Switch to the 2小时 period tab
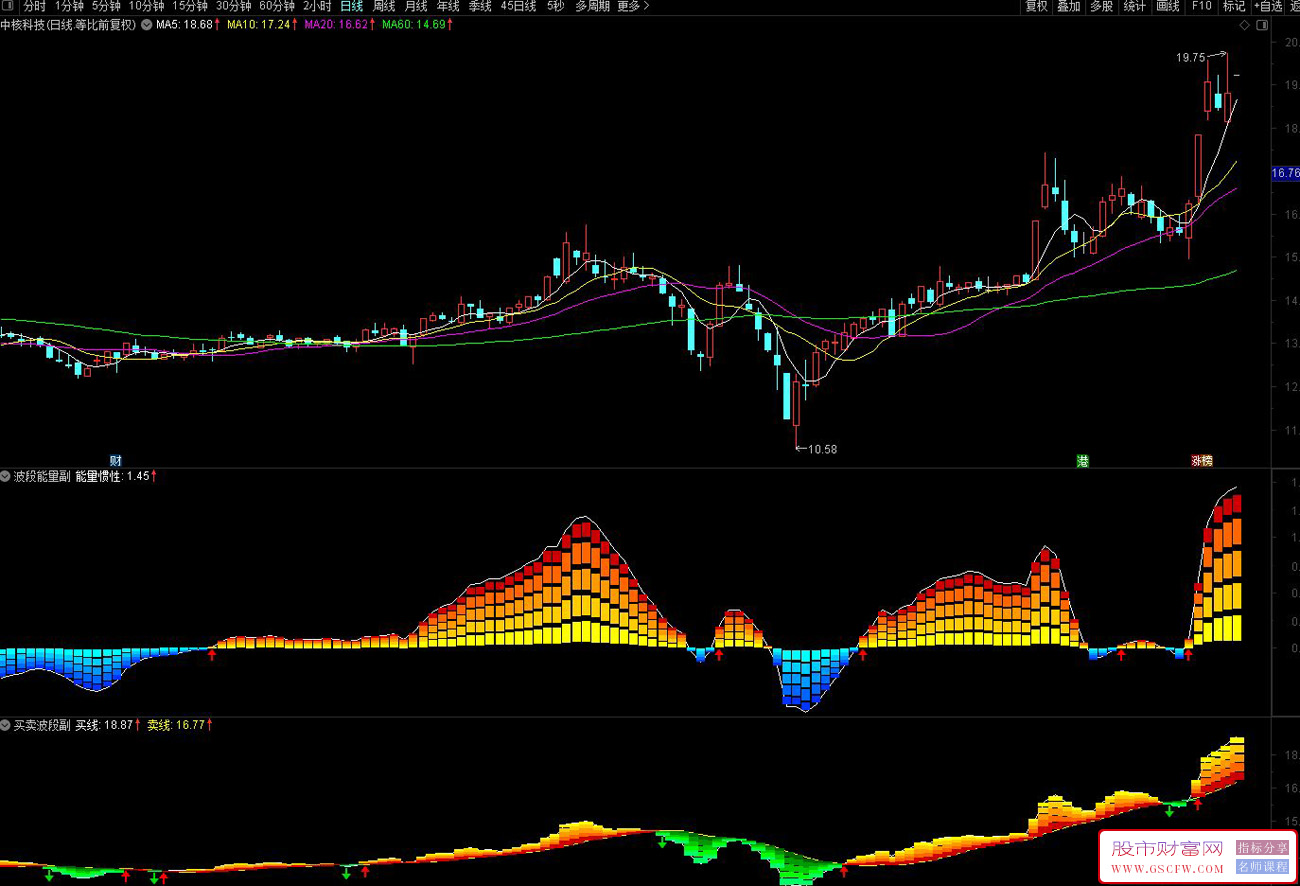This screenshot has width=1300, height=886. pos(317,6)
